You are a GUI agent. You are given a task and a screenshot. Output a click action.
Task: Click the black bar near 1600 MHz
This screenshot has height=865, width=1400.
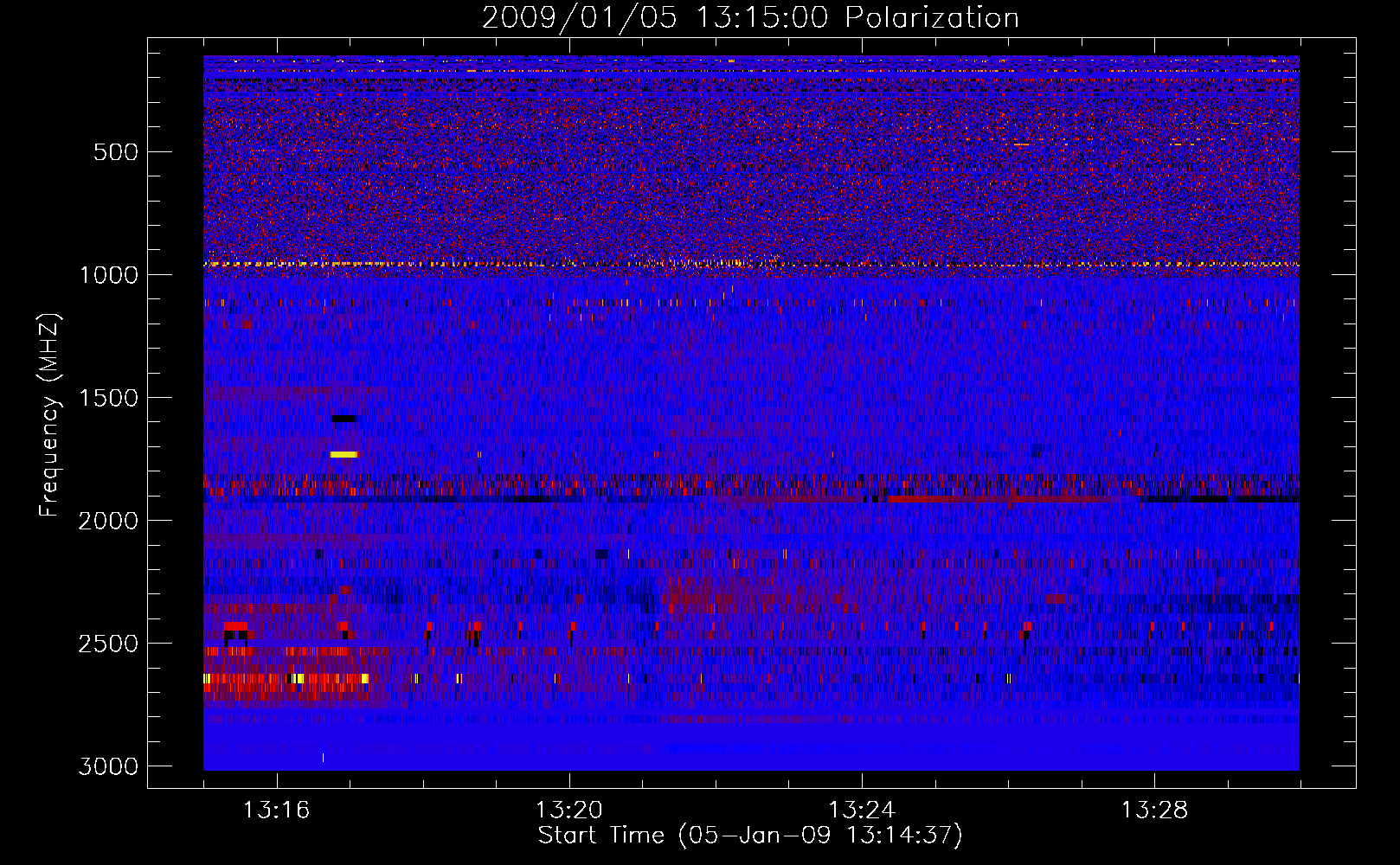click(x=344, y=419)
